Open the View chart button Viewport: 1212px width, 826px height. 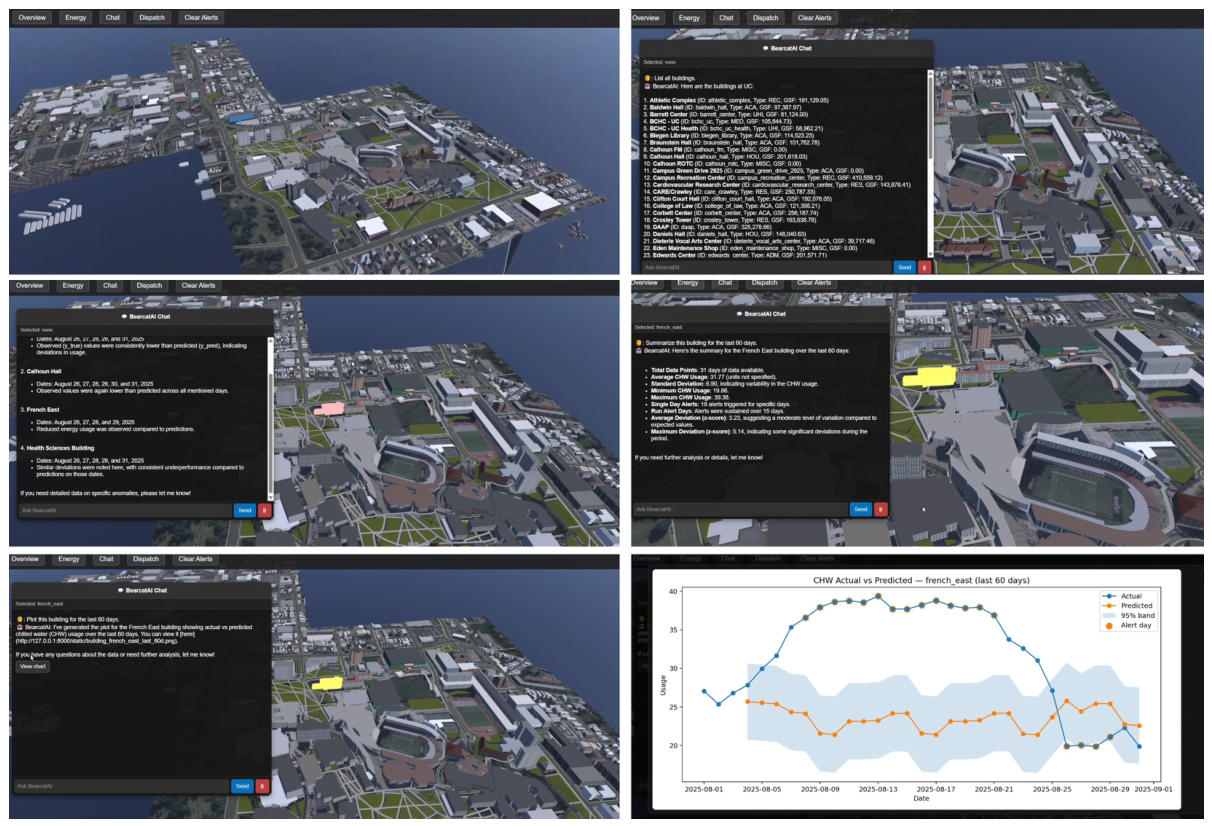pos(33,666)
